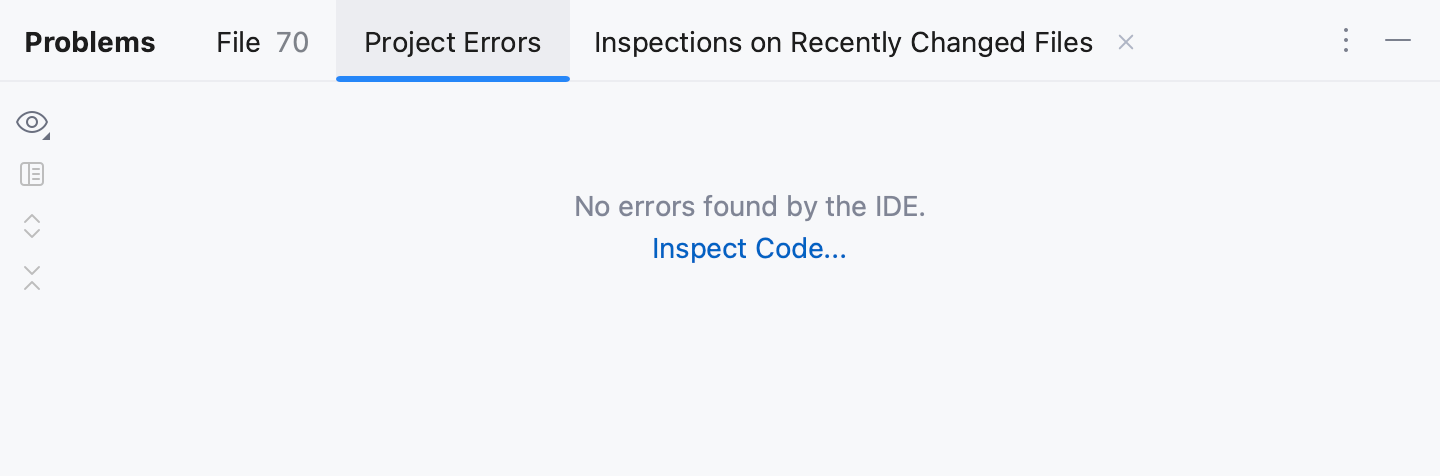Click empty header space left of options menu
The height and width of the screenshot is (476, 1440).
coord(1240,42)
